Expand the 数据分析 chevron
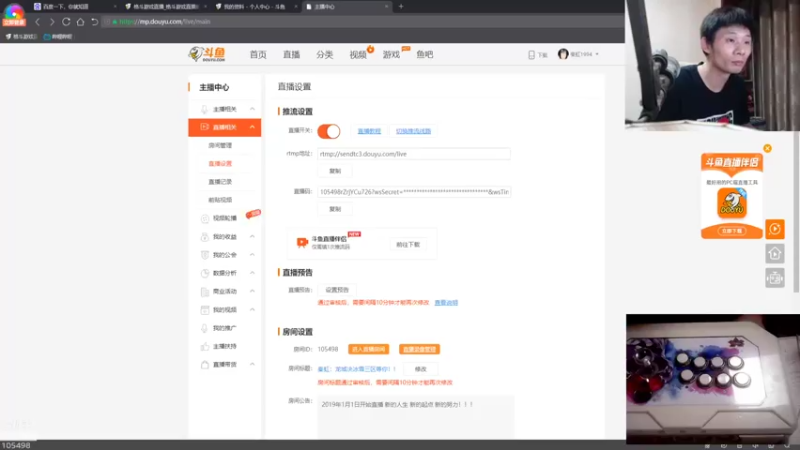The width and height of the screenshot is (800, 450). pos(252,273)
